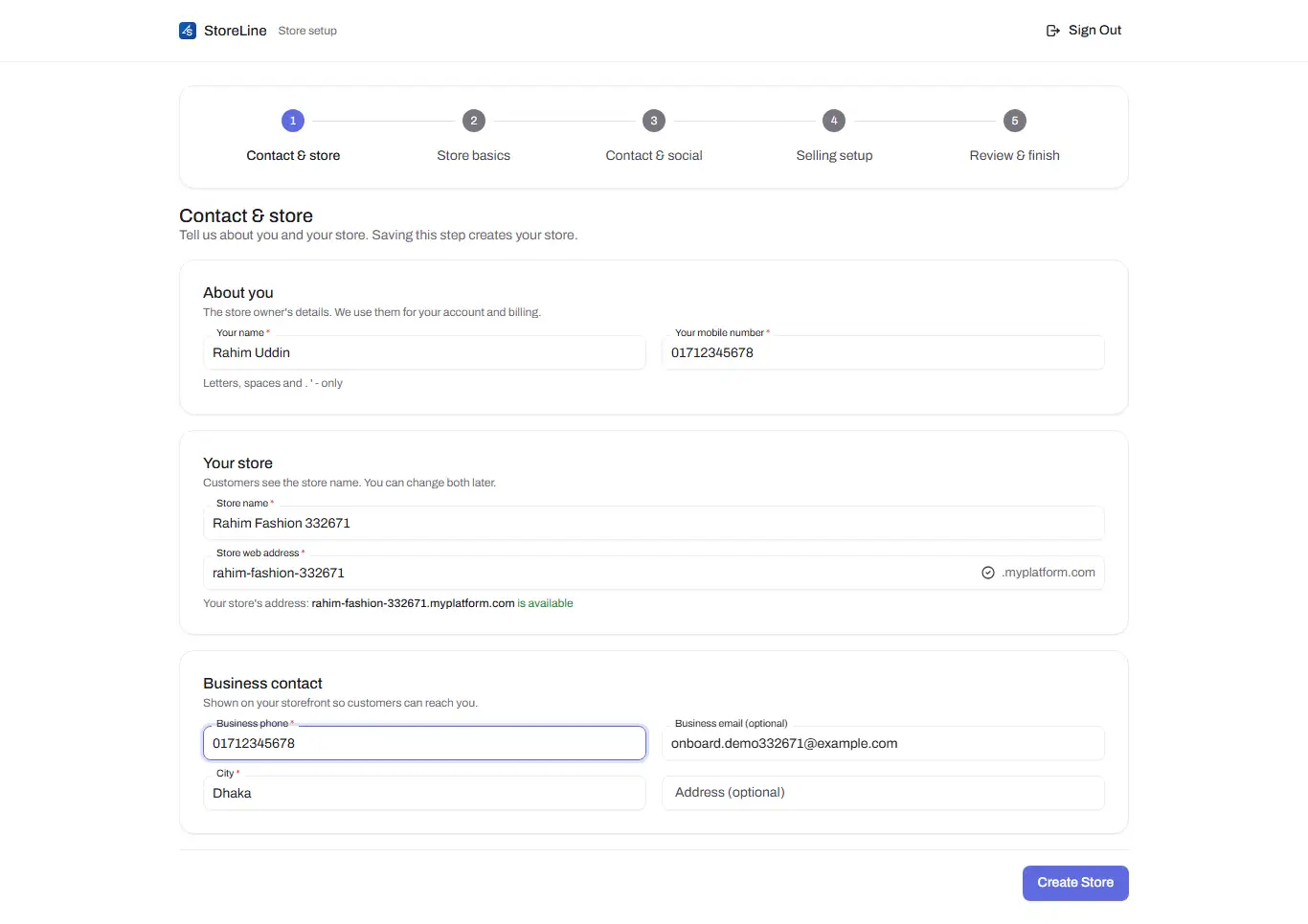The height and width of the screenshot is (924, 1308).
Task: Click the web address availability check icon
Action: point(988,573)
